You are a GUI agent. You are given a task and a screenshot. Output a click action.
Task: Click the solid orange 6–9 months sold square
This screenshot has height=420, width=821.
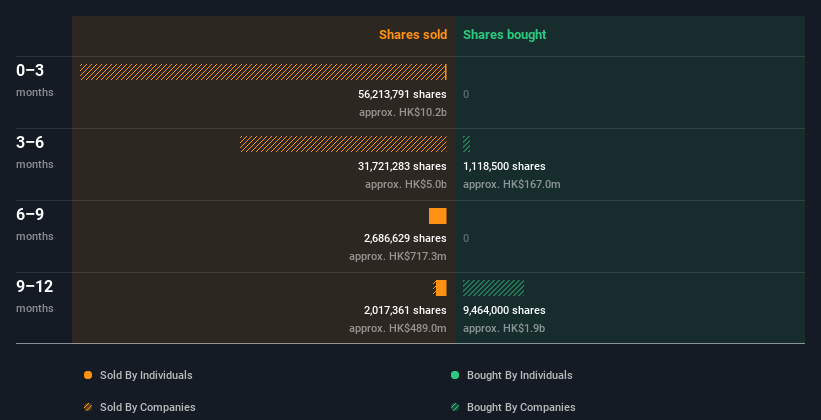click(438, 216)
